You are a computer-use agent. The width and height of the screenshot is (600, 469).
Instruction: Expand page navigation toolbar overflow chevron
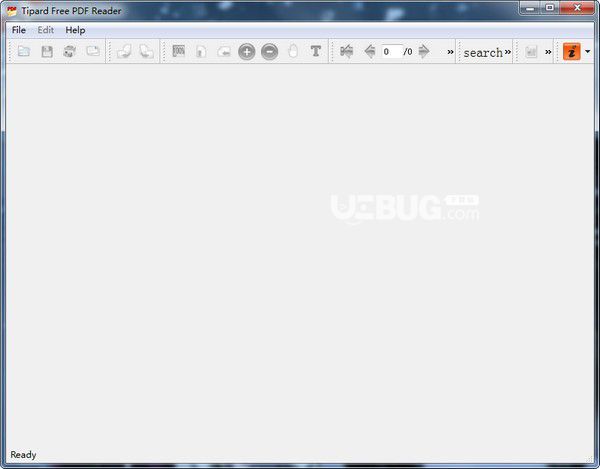[x=450, y=52]
